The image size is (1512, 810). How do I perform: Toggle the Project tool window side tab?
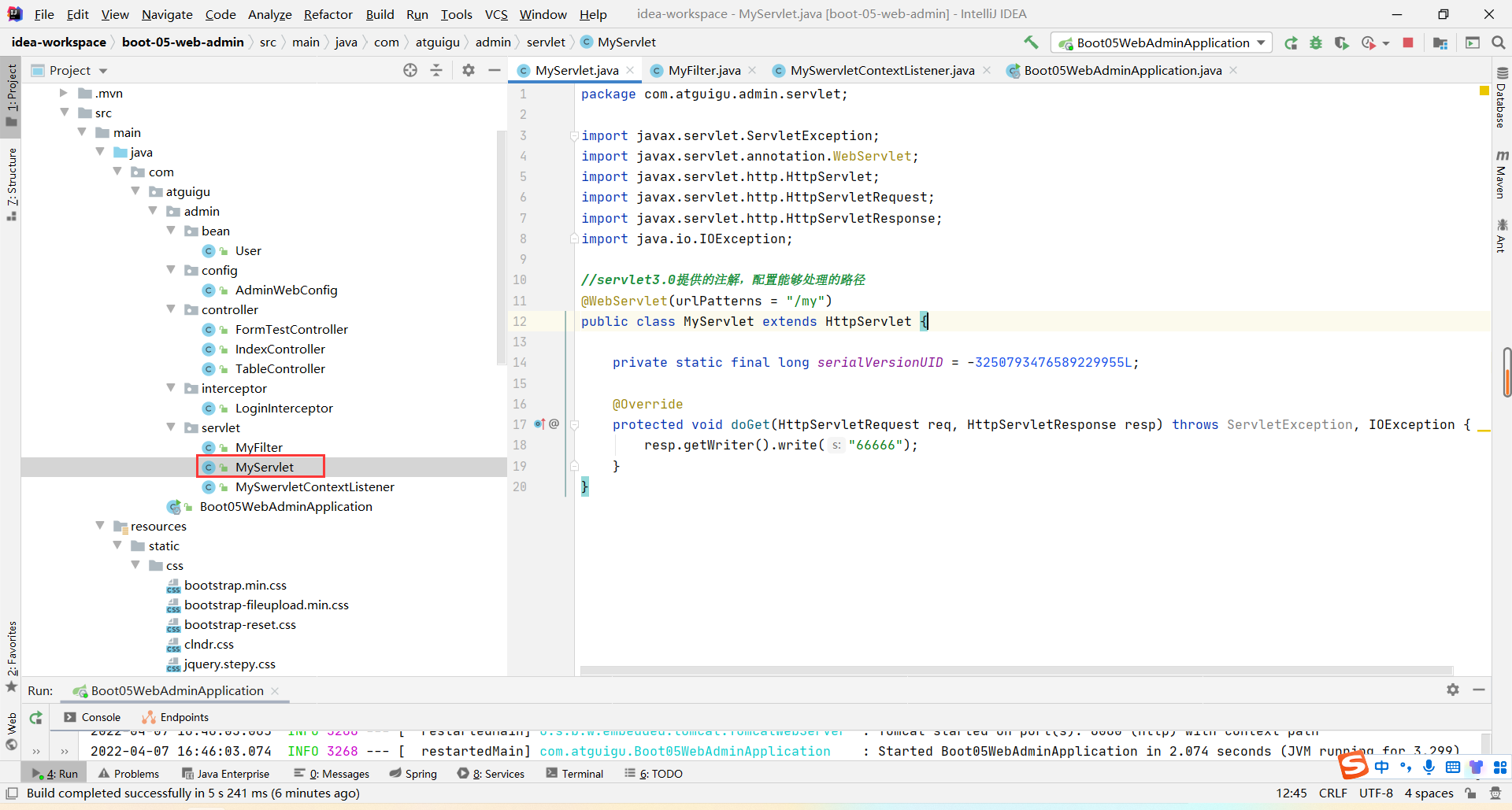click(11, 94)
